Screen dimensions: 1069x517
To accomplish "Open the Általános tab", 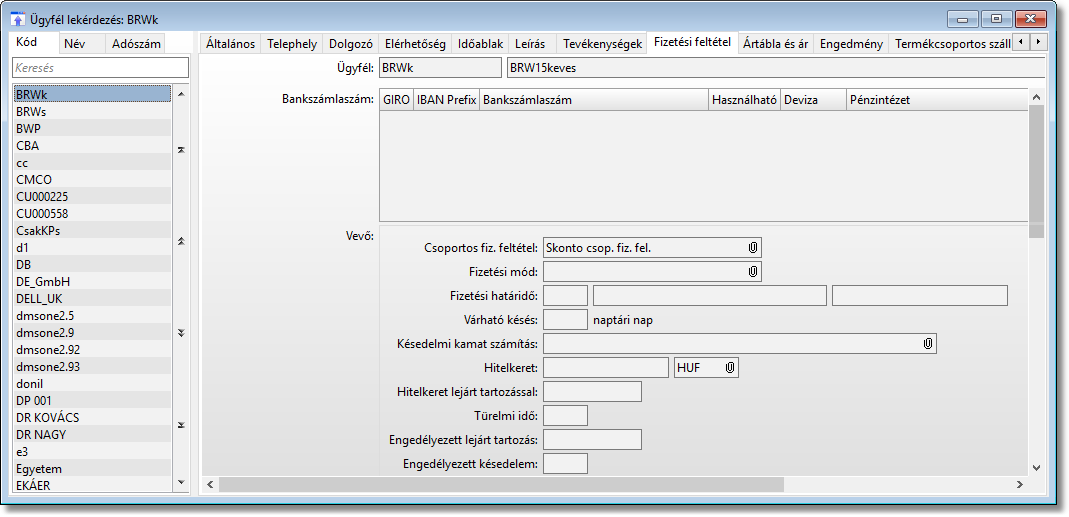I will (230, 44).
